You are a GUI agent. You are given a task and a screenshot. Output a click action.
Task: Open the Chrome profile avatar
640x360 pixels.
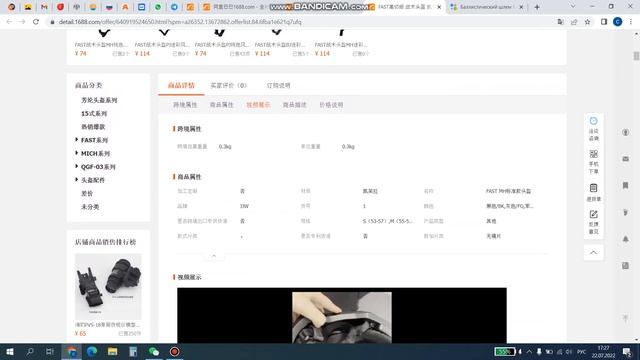click(618, 22)
